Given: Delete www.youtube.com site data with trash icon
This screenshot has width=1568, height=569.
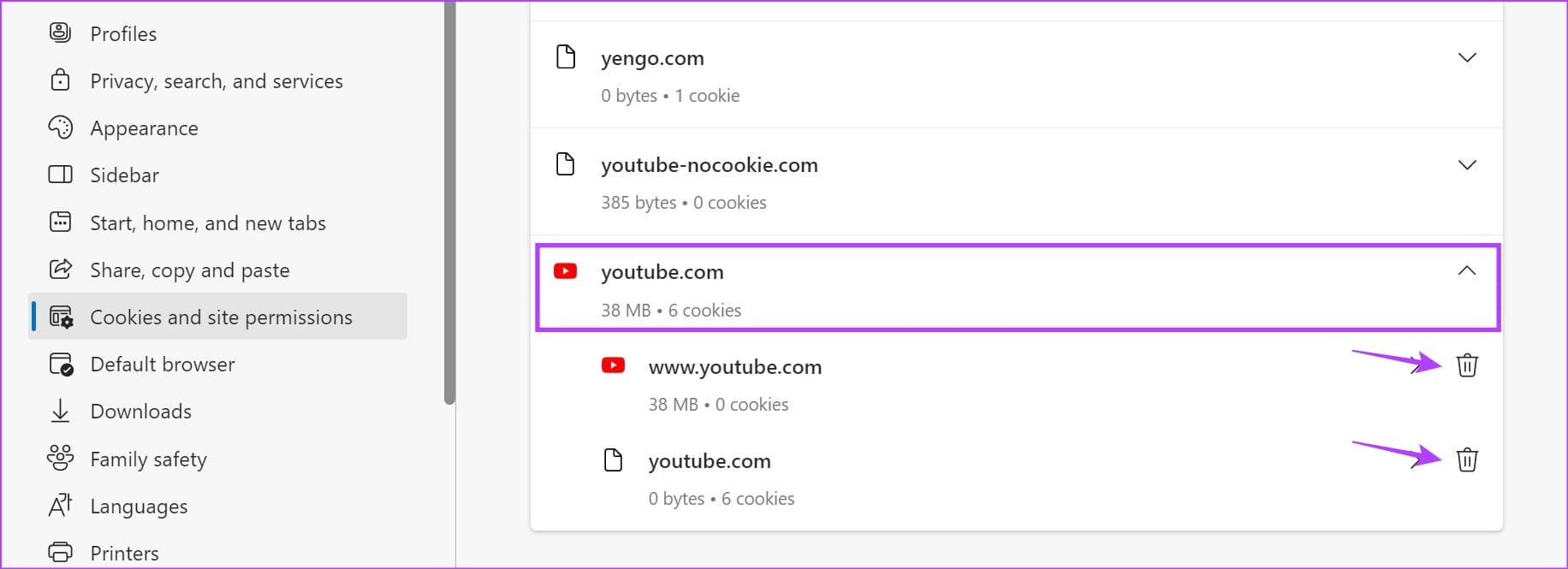Looking at the screenshot, I should (1467, 365).
